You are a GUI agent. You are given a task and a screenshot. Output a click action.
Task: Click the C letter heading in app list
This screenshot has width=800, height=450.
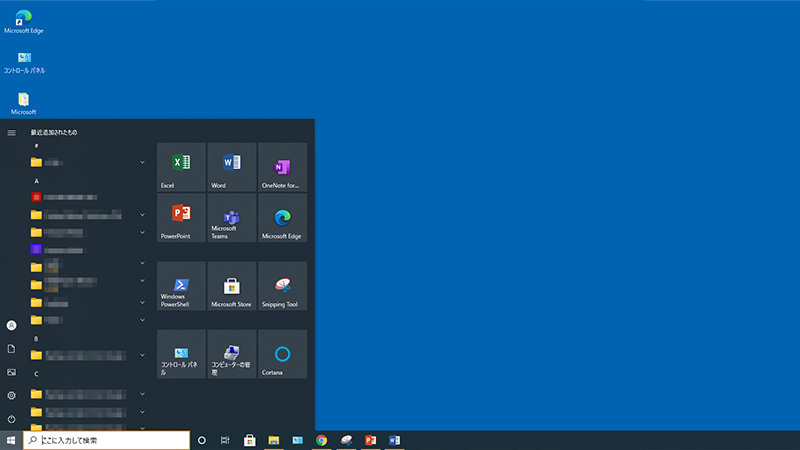(36, 374)
